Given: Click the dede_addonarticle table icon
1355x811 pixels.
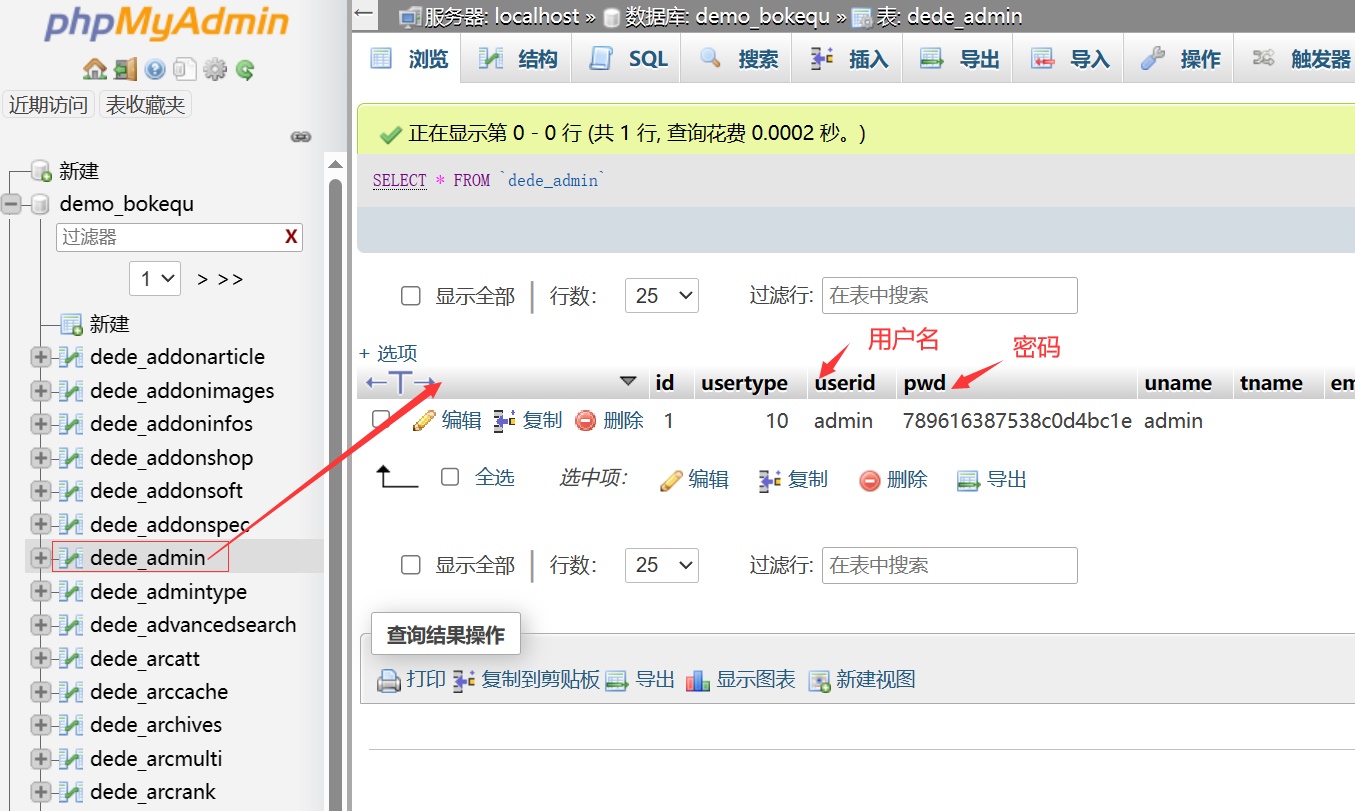Looking at the screenshot, I should coord(71,357).
